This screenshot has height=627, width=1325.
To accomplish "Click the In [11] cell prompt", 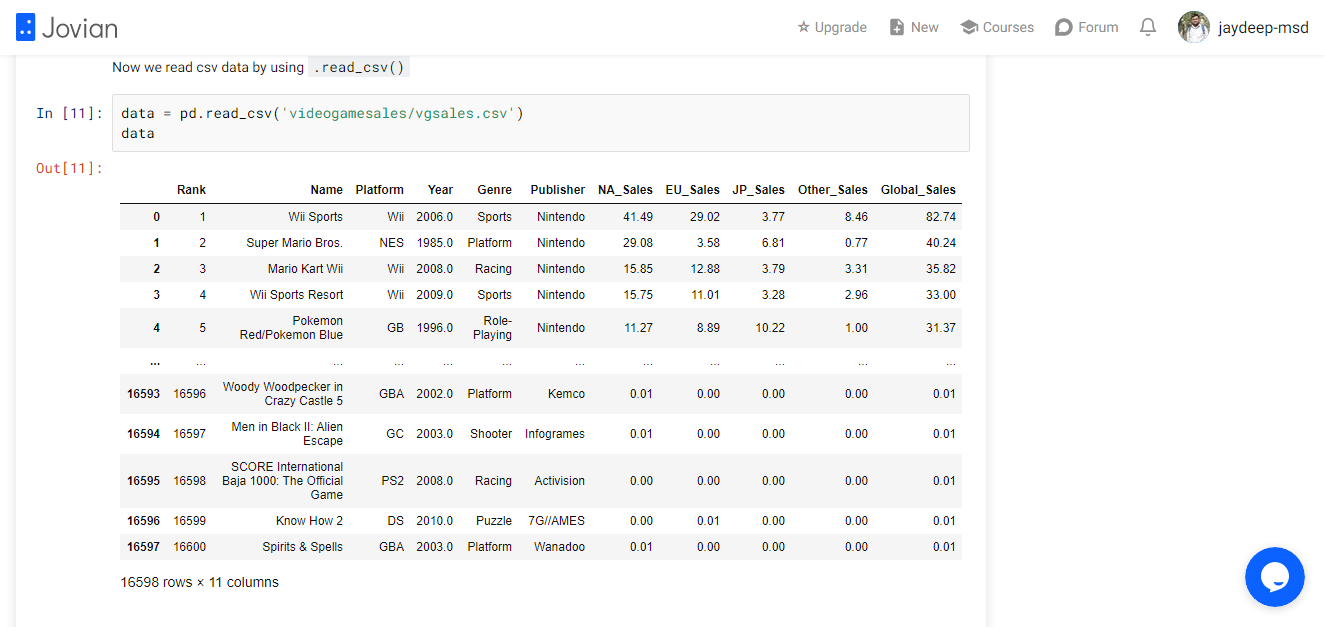I will click(x=69, y=113).
